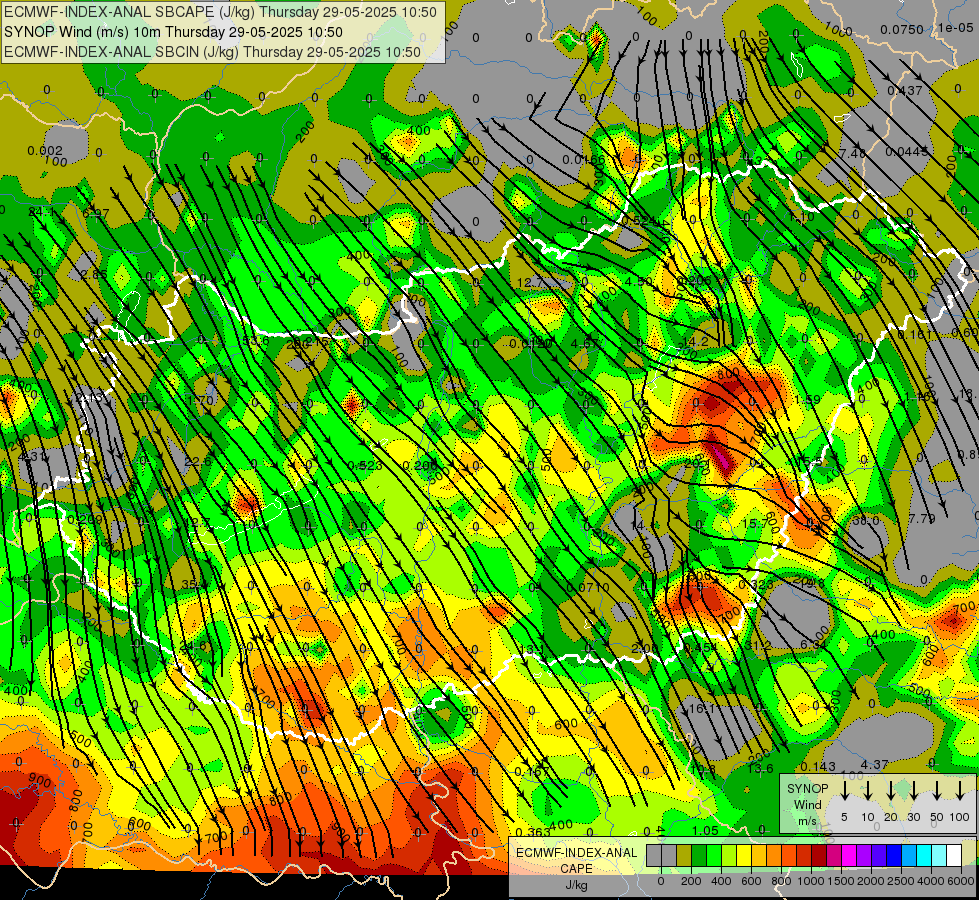Click the '1e-05' value on the map
The height and width of the screenshot is (900, 979).
955,27
